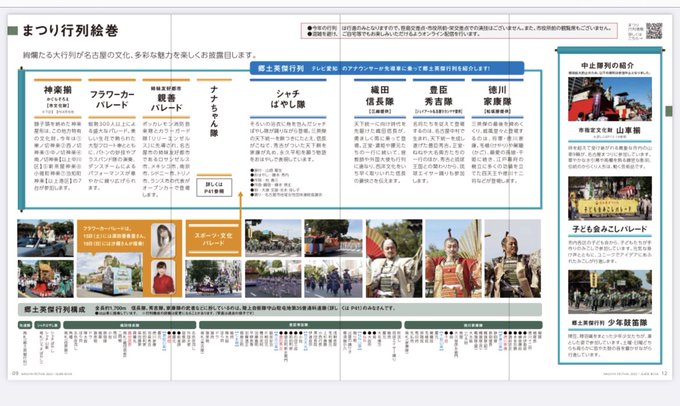680x406 pixels.
Task: Click the 詳しくはP41参照 box
Action: click(x=214, y=187)
